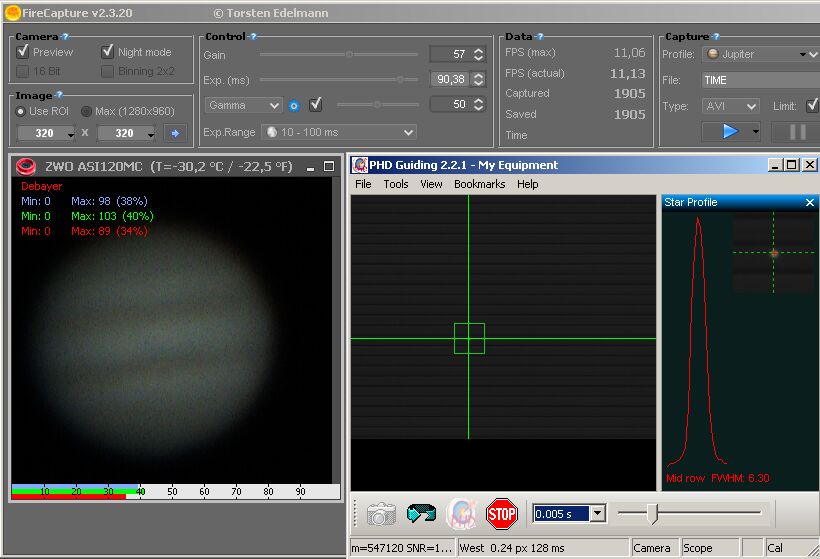Click the PHD loop exposure arrows icon
This screenshot has width=820, height=559.
pos(421,514)
